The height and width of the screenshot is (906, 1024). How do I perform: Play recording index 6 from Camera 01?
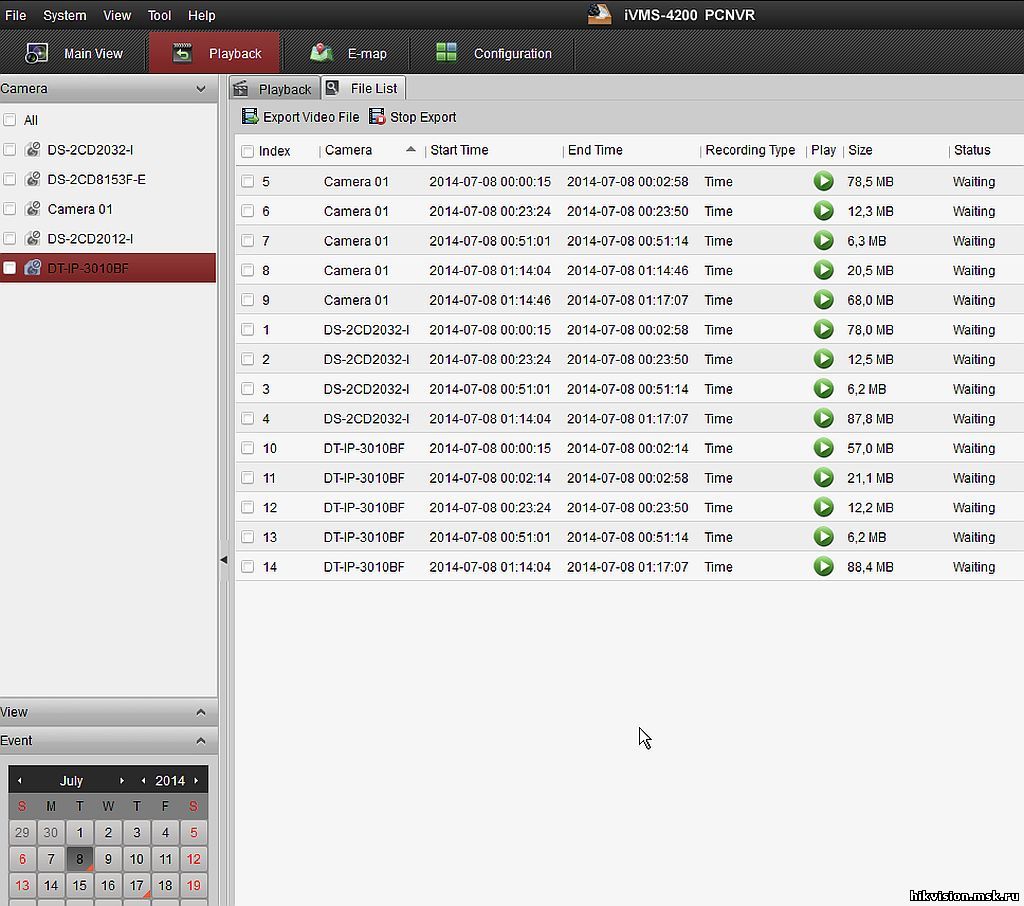pos(824,210)
